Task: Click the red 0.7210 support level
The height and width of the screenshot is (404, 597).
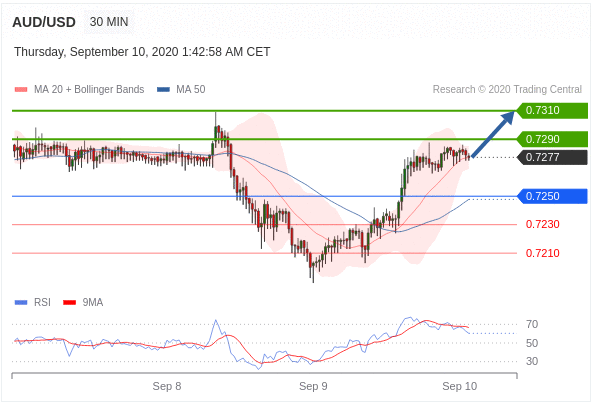Action: tap(543, 253)
